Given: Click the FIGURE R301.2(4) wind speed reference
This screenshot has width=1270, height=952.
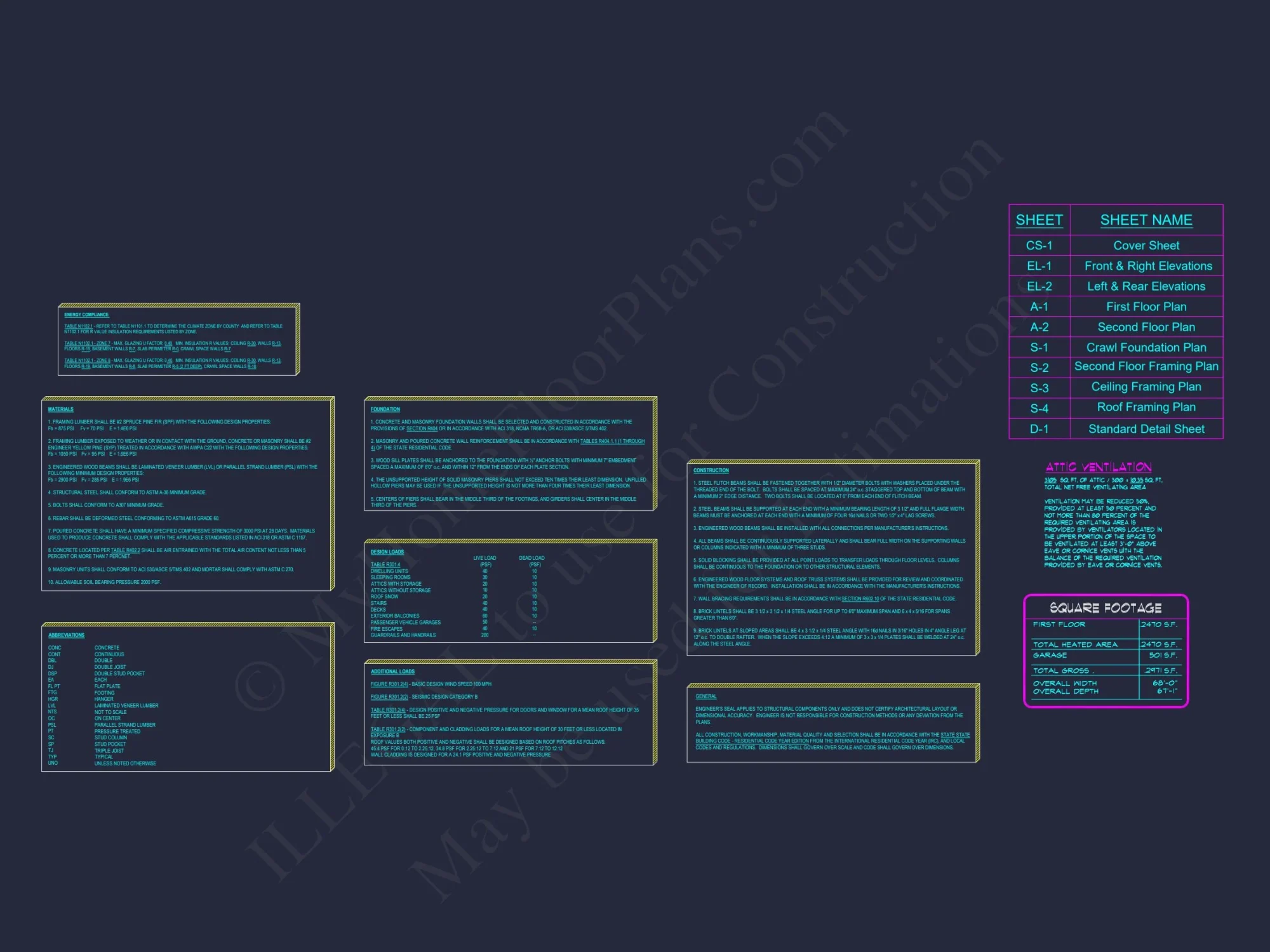Looking at the screenshot, I should pos(389,684).
